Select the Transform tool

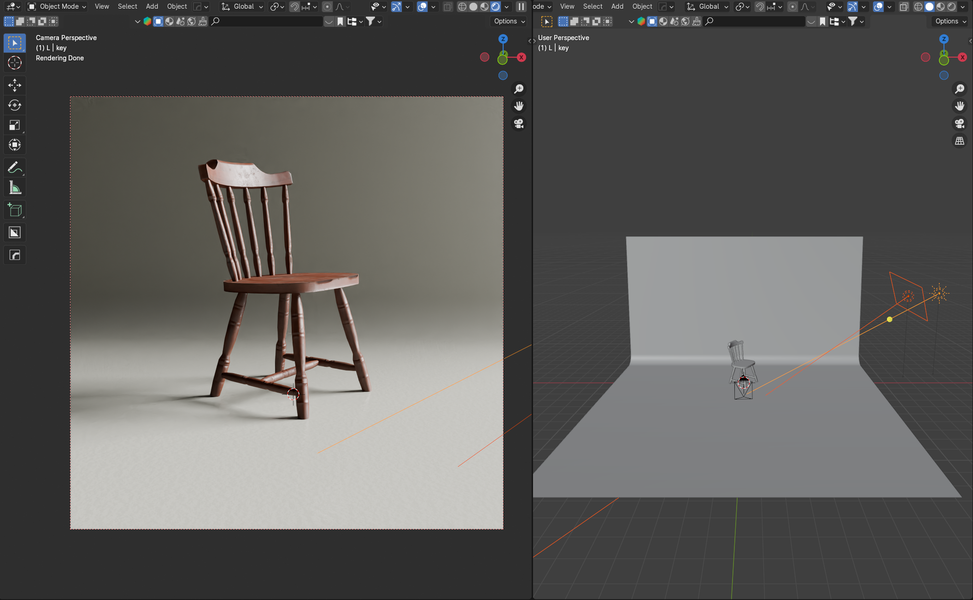14,145
